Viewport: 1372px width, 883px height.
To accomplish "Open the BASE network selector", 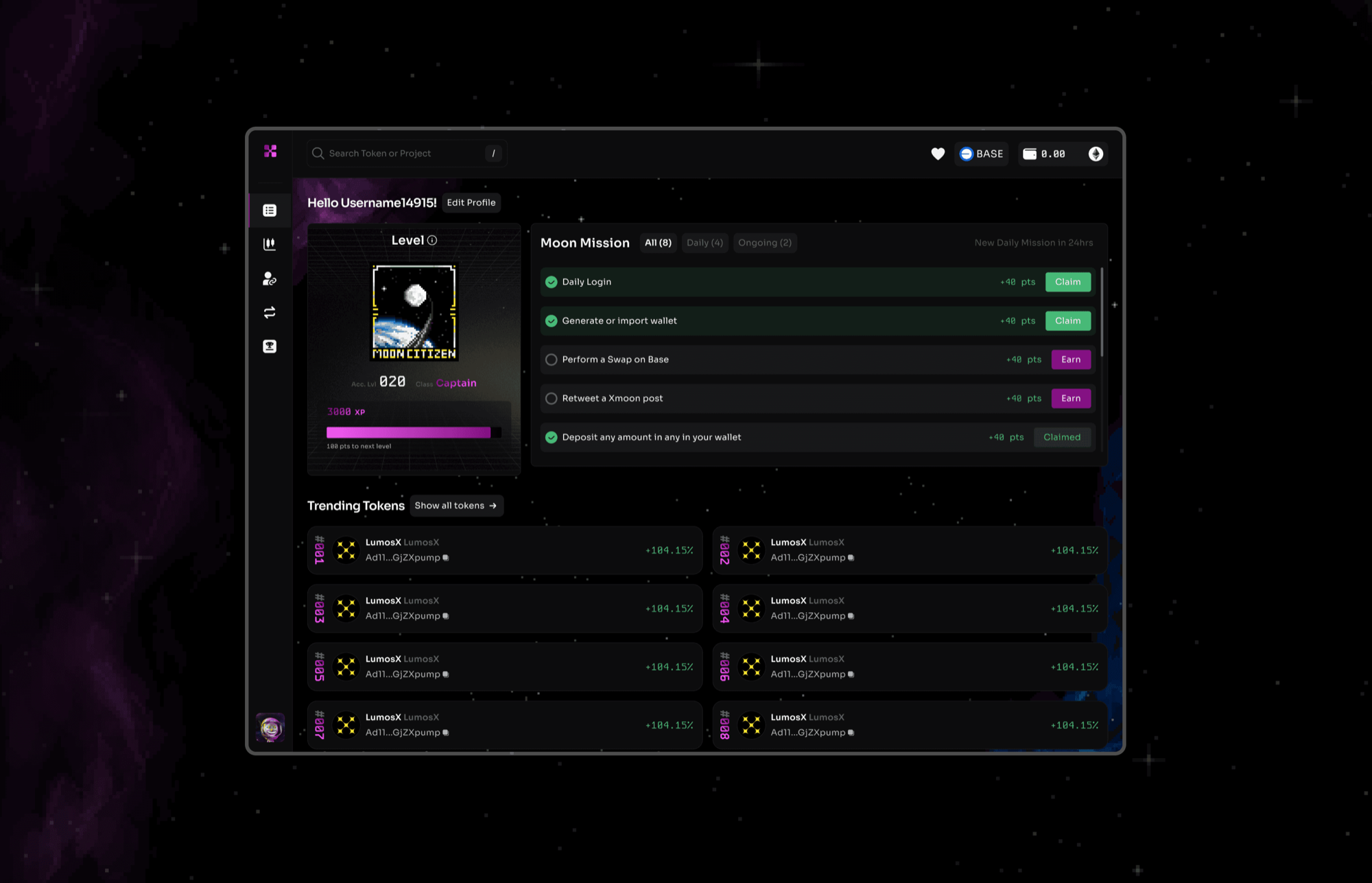I will point(982,154).
